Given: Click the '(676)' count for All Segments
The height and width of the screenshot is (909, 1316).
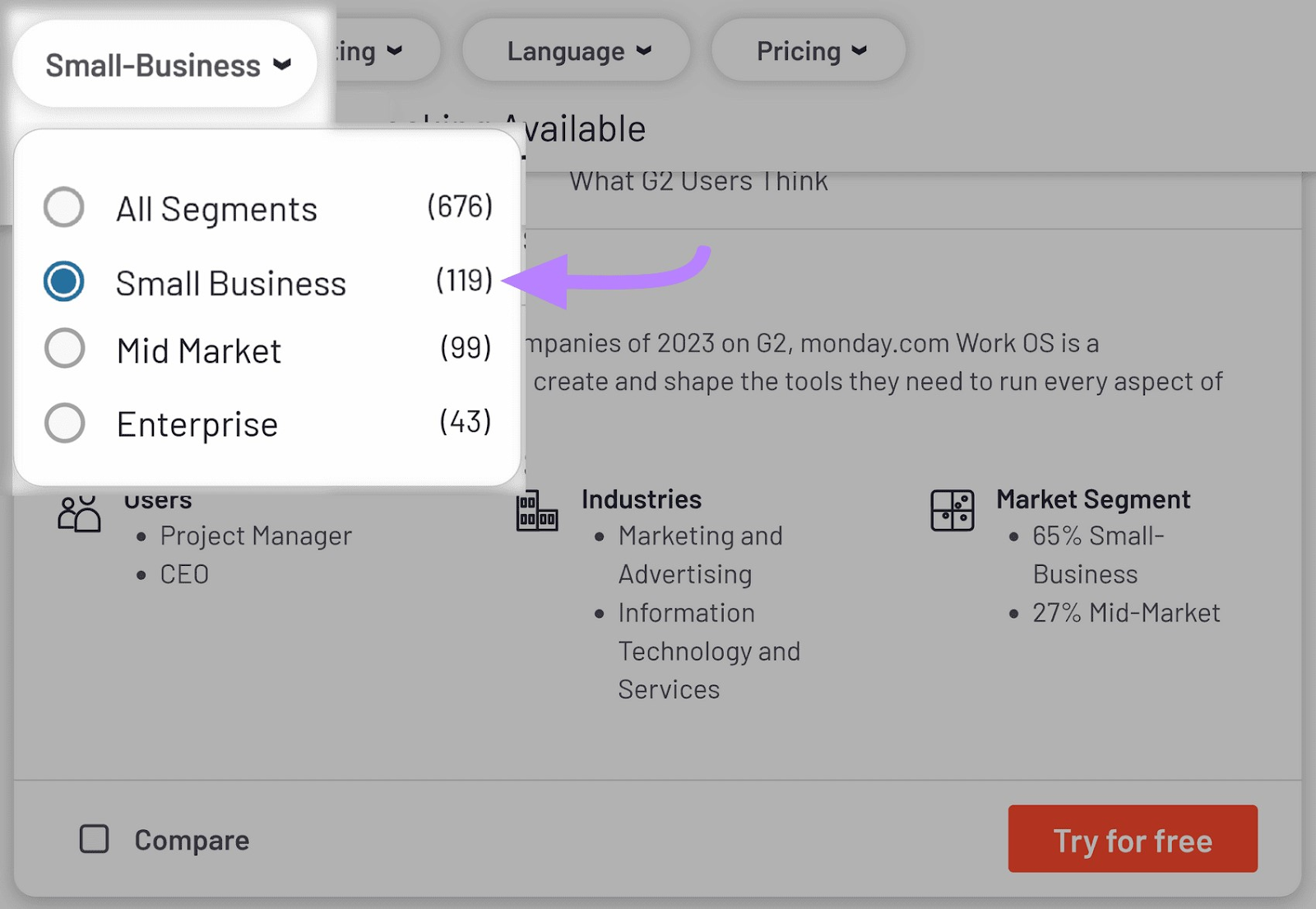Looking at the screenshot, I should (x=460, y=206).
